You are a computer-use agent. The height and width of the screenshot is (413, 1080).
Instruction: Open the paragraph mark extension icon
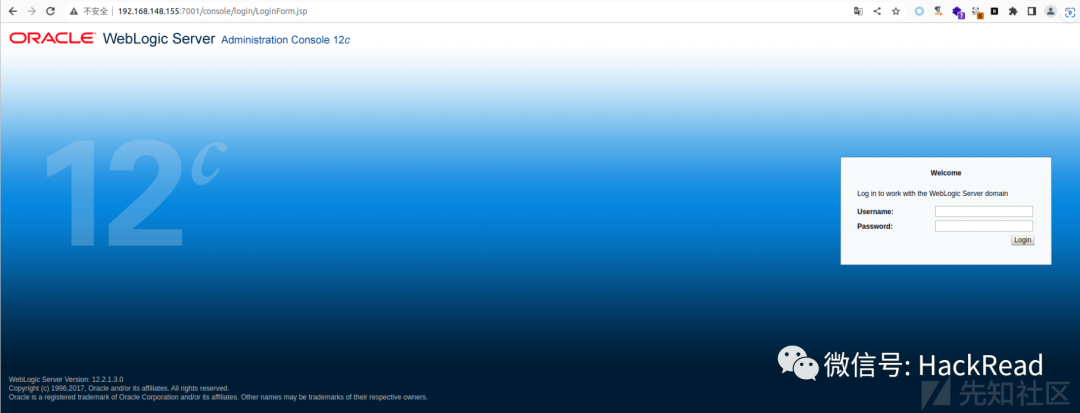click(x=938, y=11)
